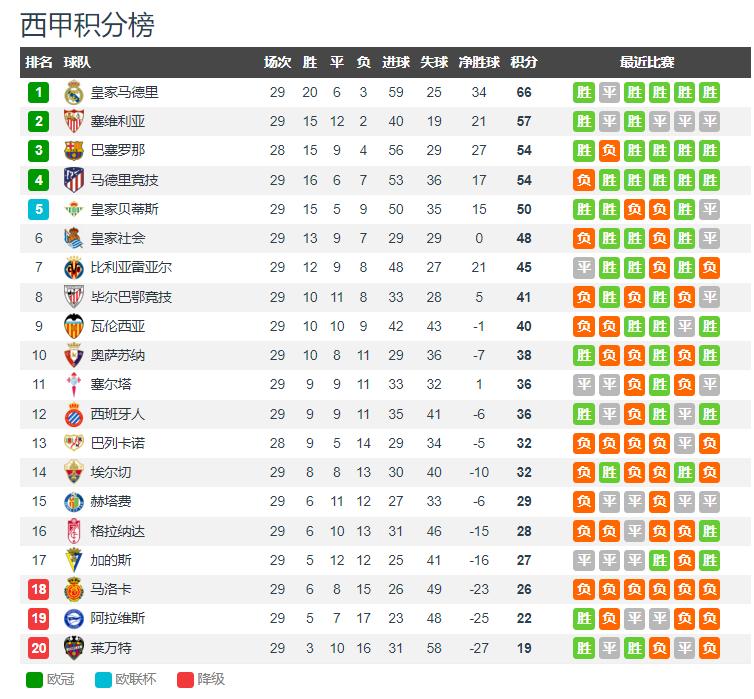
Task: Open the 马洛卡 team page link
Action: [x=110, y=590]
